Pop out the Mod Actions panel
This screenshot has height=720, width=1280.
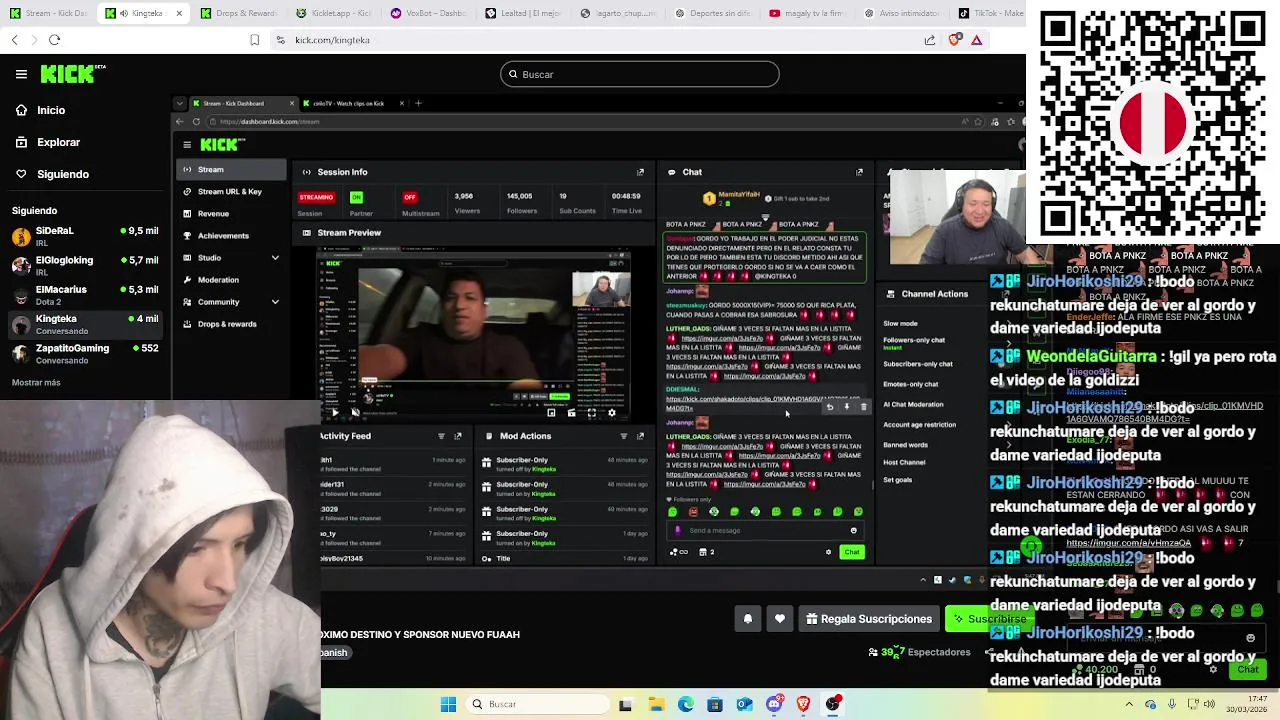click(x=640, y=436)
